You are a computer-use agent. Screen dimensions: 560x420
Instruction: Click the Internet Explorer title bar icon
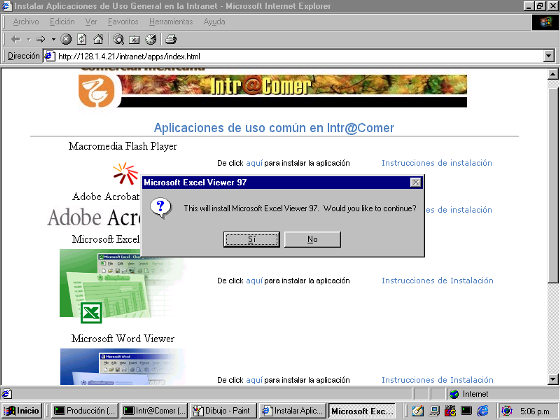(x=6, y=6)
